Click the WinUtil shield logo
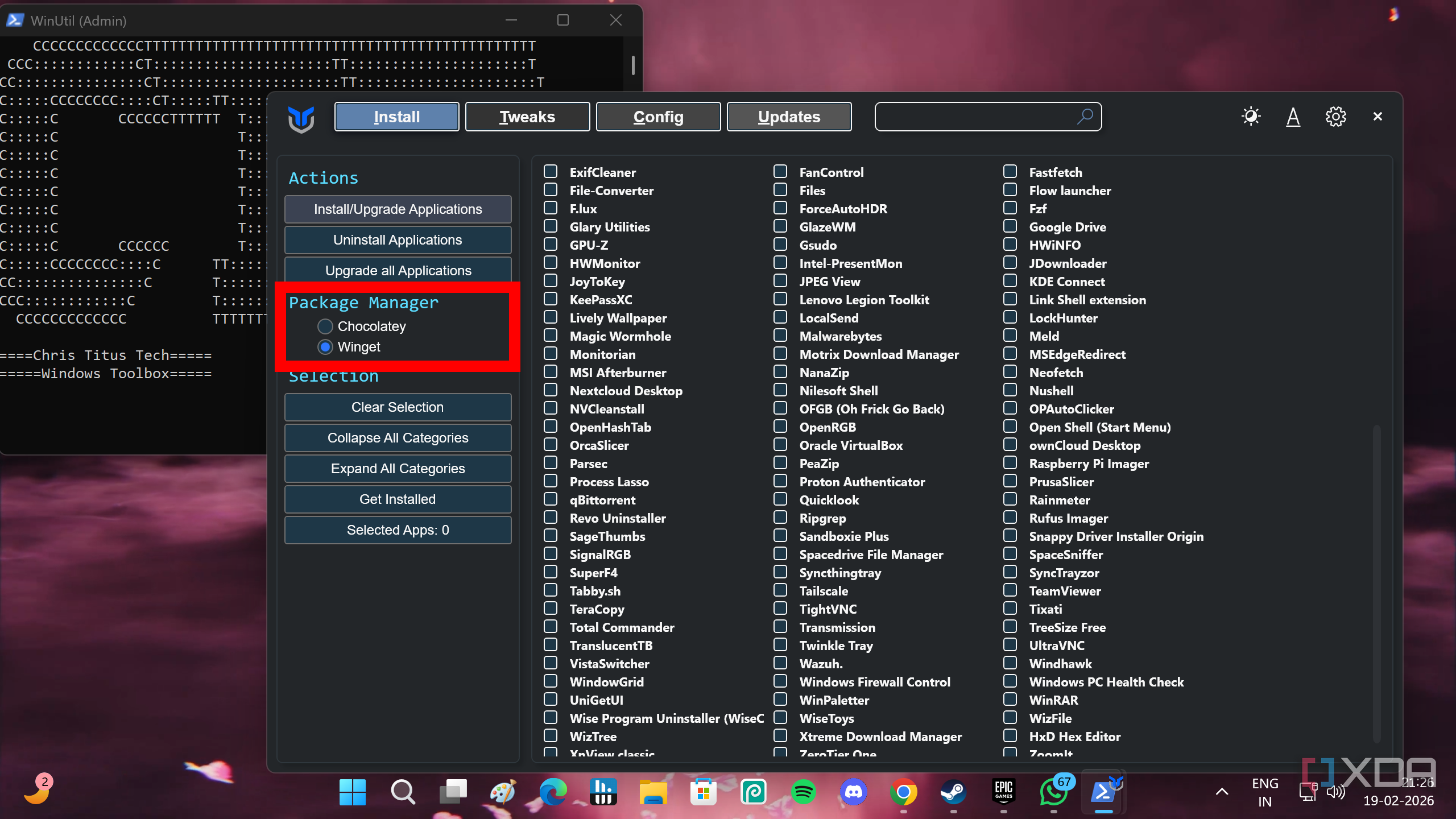The width and height of the screenshot is (1456, 819). 301,118
